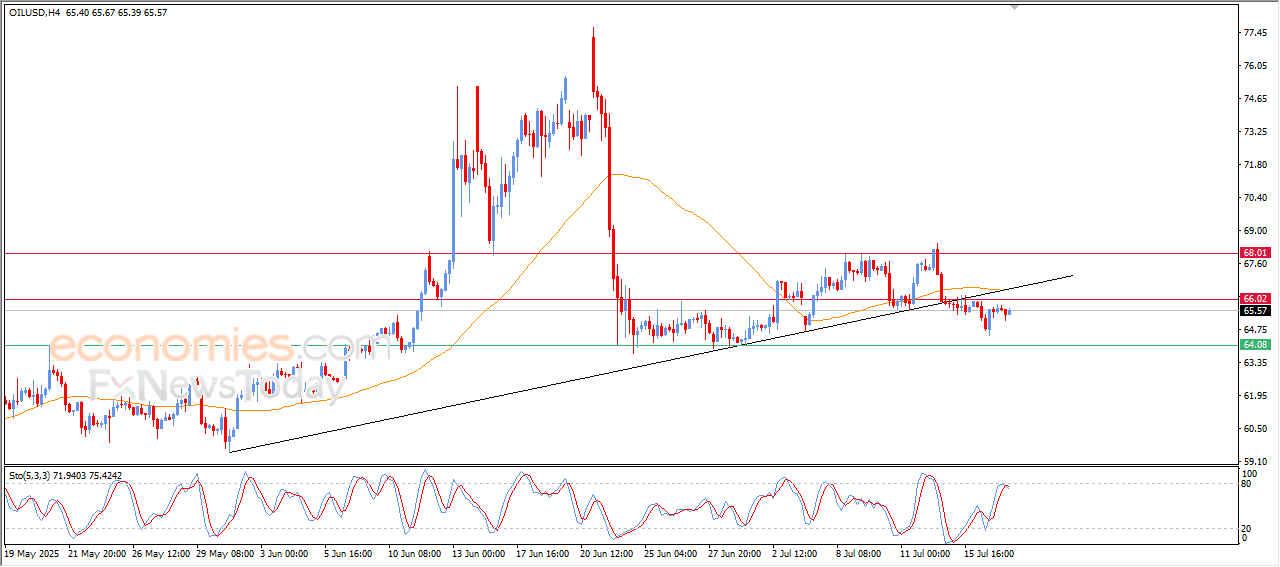The height and width of the screenshot is (567, 1280).
Task: Click the 69.00 price axis label
Action: (x=1256, y=231)
